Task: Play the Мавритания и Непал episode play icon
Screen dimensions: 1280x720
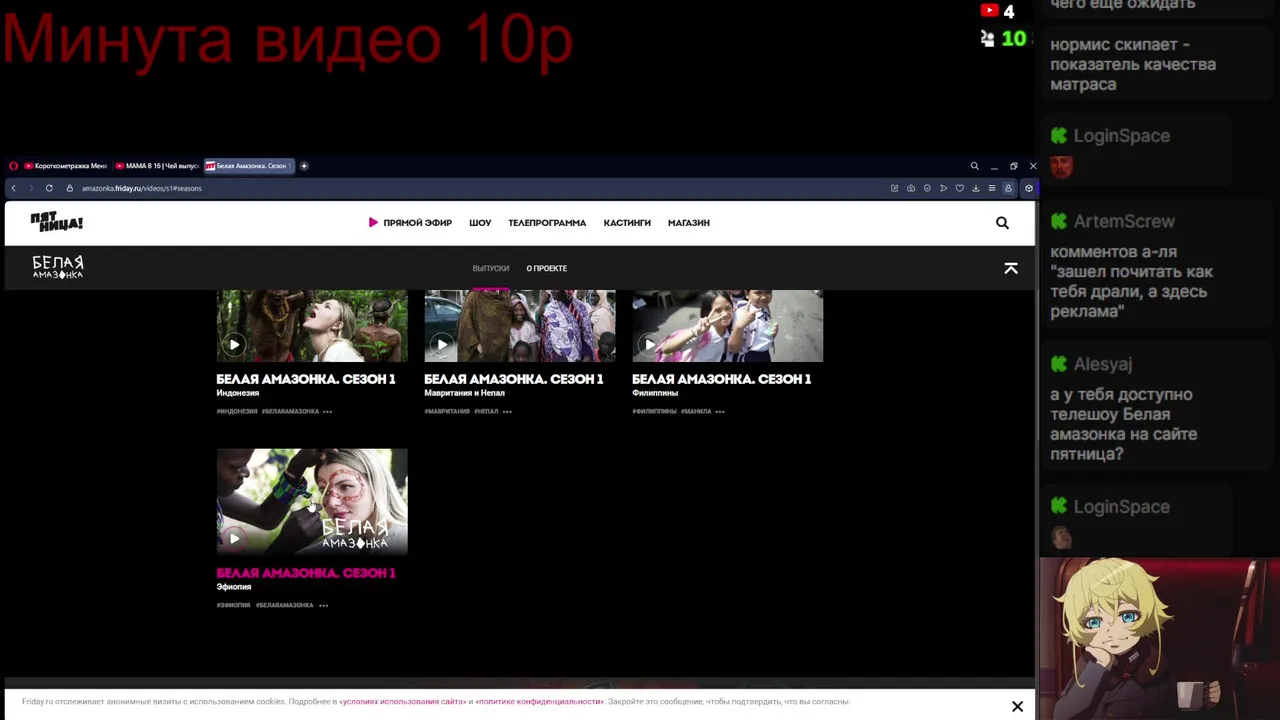Action: 442,344
